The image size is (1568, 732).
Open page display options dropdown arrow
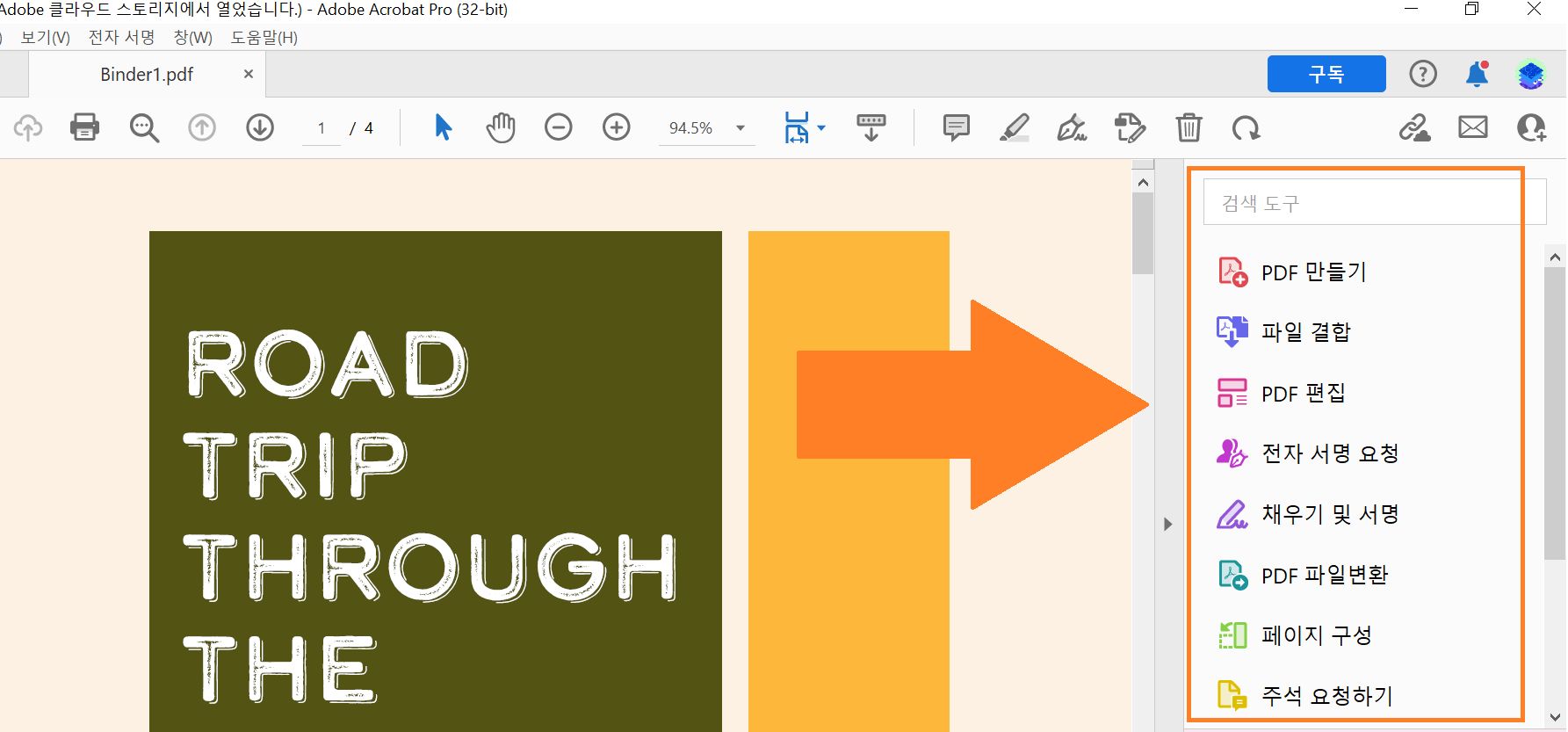[x=821, y=128]
